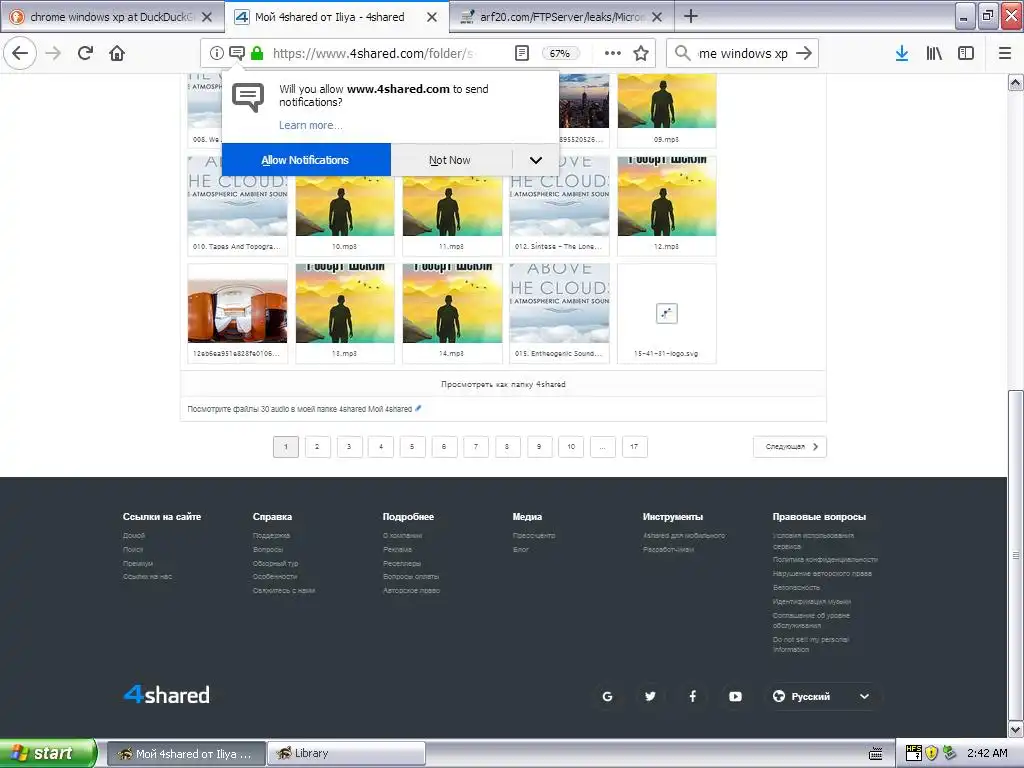1024x768 pixels.
Task: Open the Русский language selector
Action: [822, 696]
